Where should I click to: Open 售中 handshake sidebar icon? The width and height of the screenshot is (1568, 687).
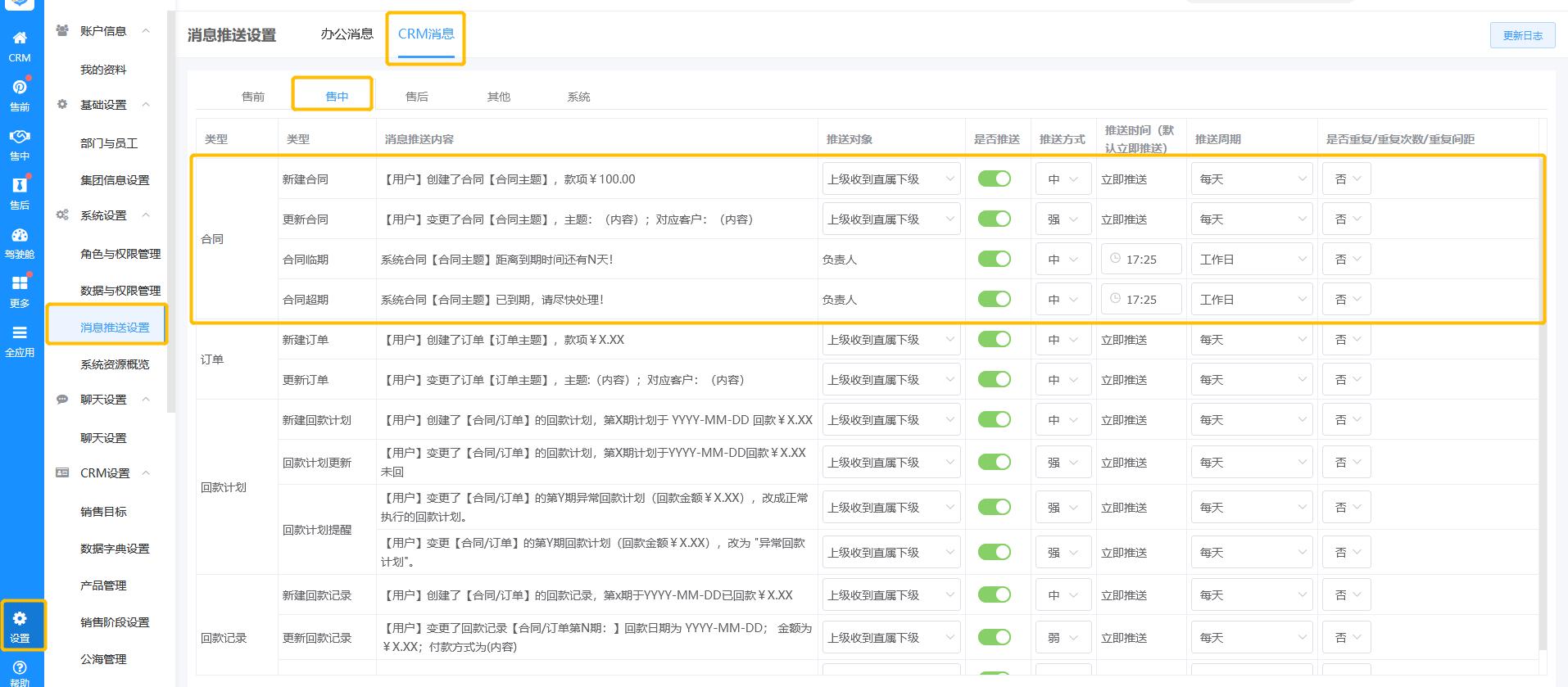(20, 136)
